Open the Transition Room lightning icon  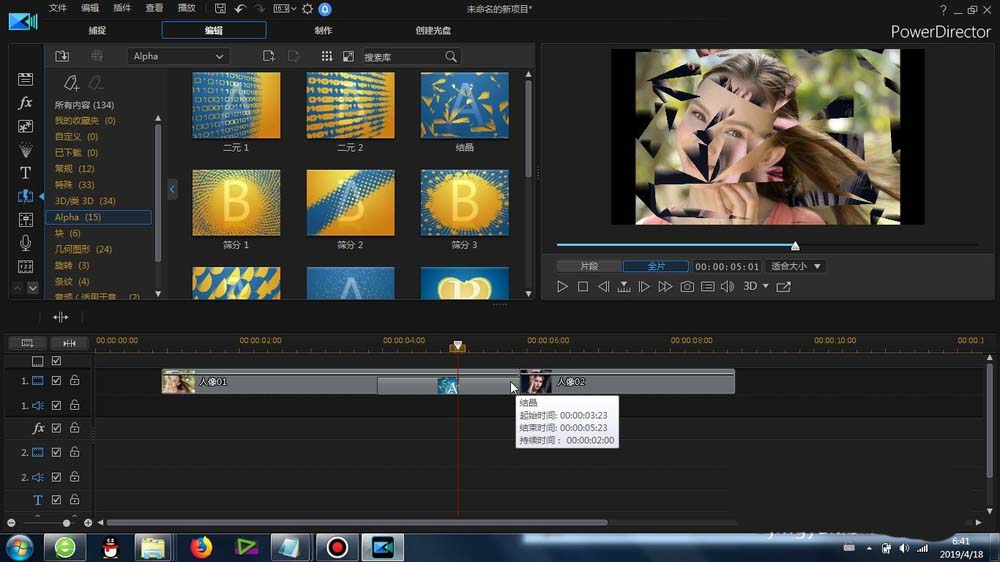26,196
